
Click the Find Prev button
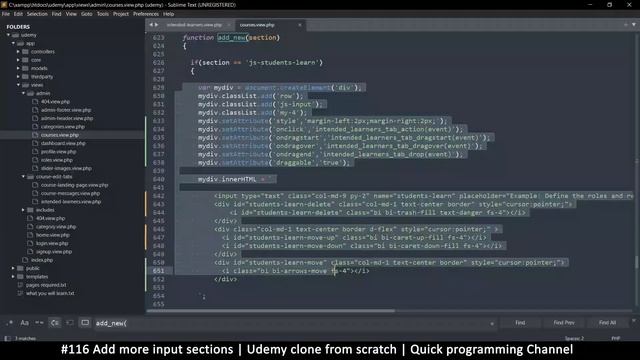pyautogui.click(x=564, y=323)
